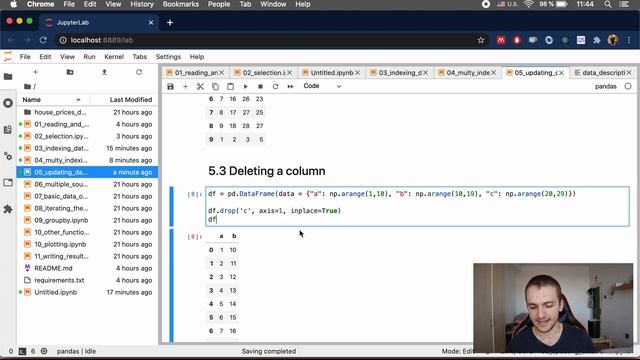
Task: Open 01_reading_and_... notebook in file list
Action: (x=87, y=124)
